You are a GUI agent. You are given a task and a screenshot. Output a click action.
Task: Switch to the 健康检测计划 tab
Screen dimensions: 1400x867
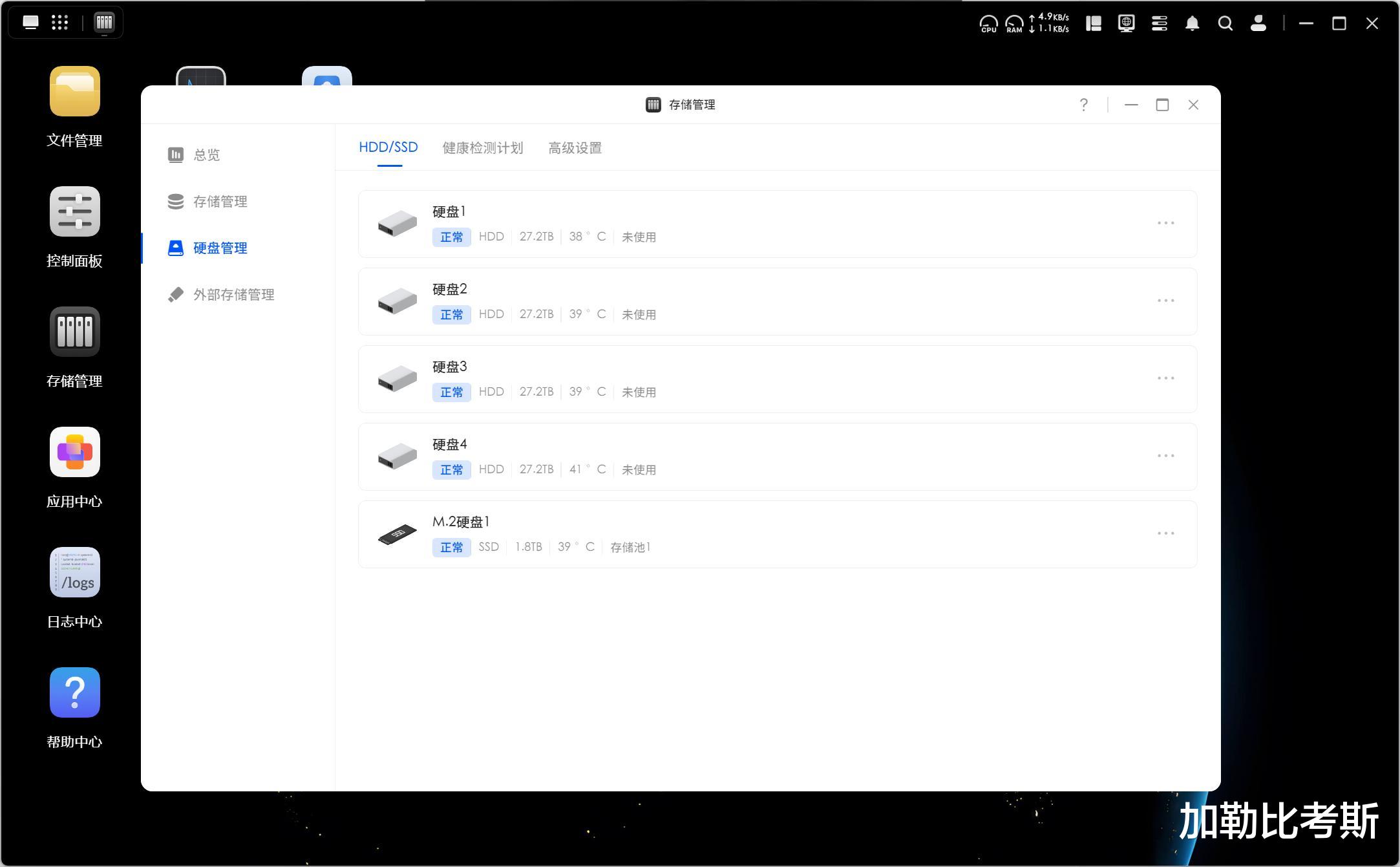click(x=482, y=148)
